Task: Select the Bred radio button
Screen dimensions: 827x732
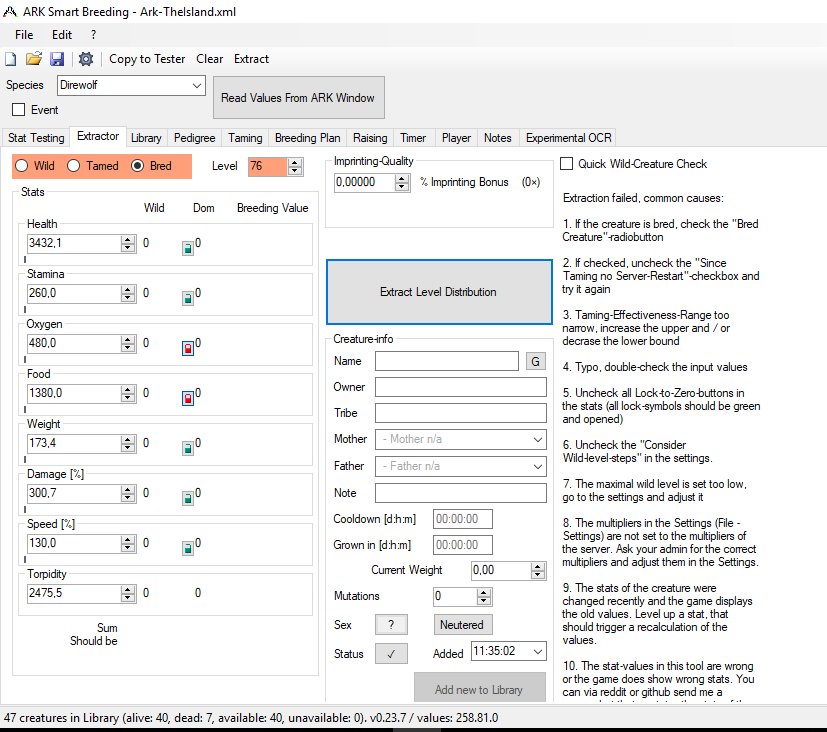Action: click(x=138, y=166)
